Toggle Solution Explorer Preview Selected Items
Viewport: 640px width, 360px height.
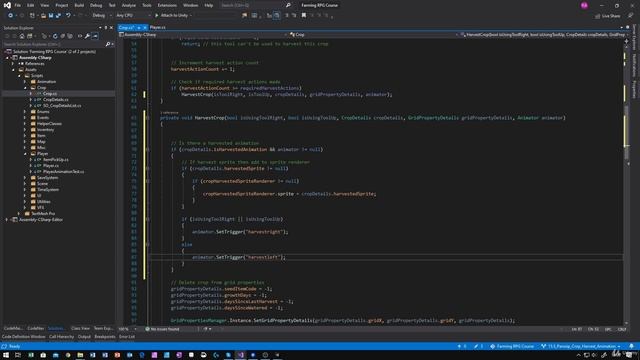95,36
